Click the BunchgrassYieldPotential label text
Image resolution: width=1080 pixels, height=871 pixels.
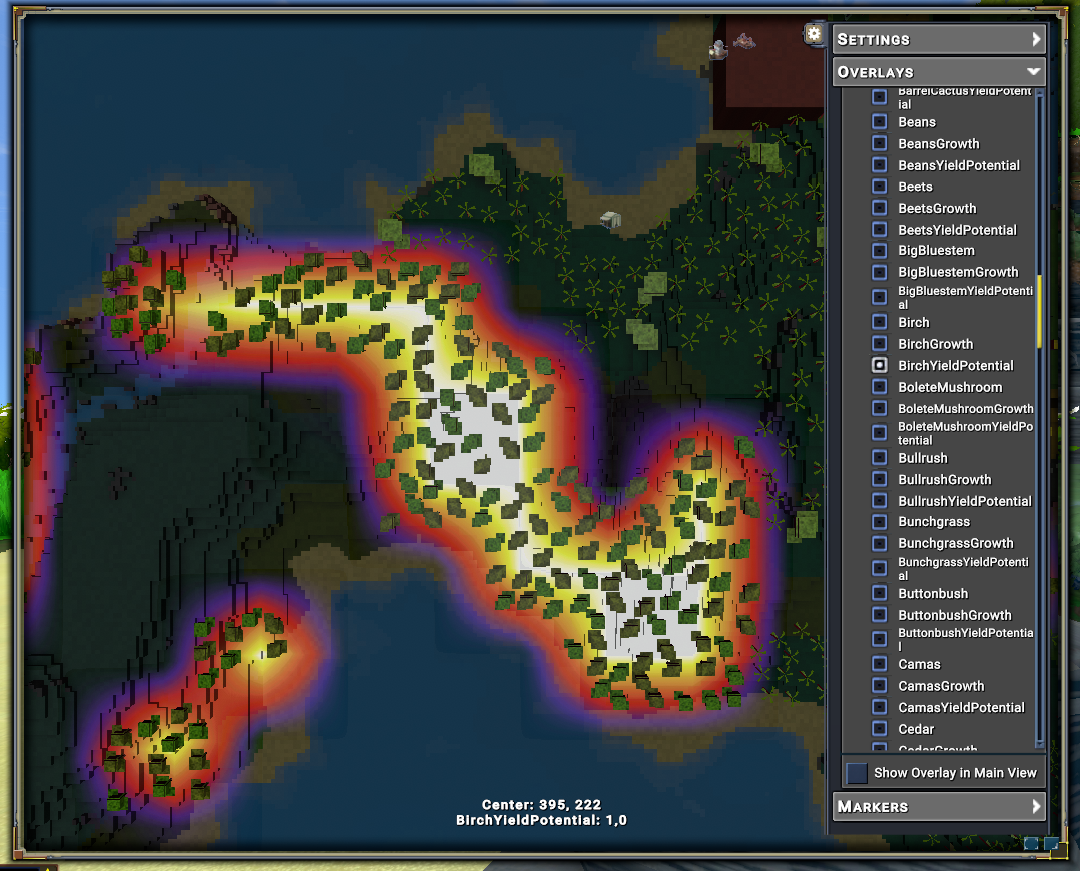963,569
